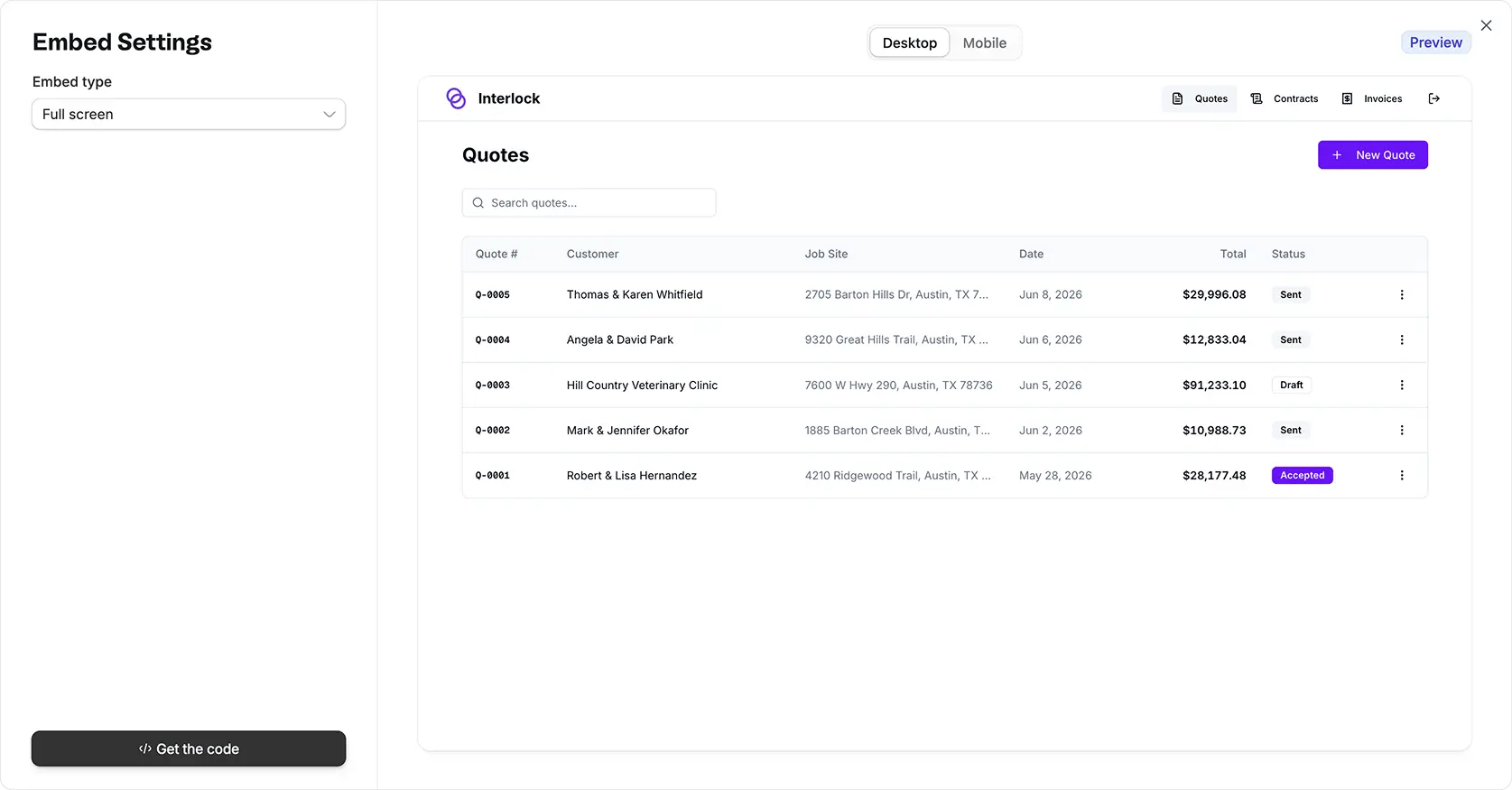The width and height of the screenshot is (1512, 790).
Task: Open row menu for quote Q-0005
Action: [1402, 294]
